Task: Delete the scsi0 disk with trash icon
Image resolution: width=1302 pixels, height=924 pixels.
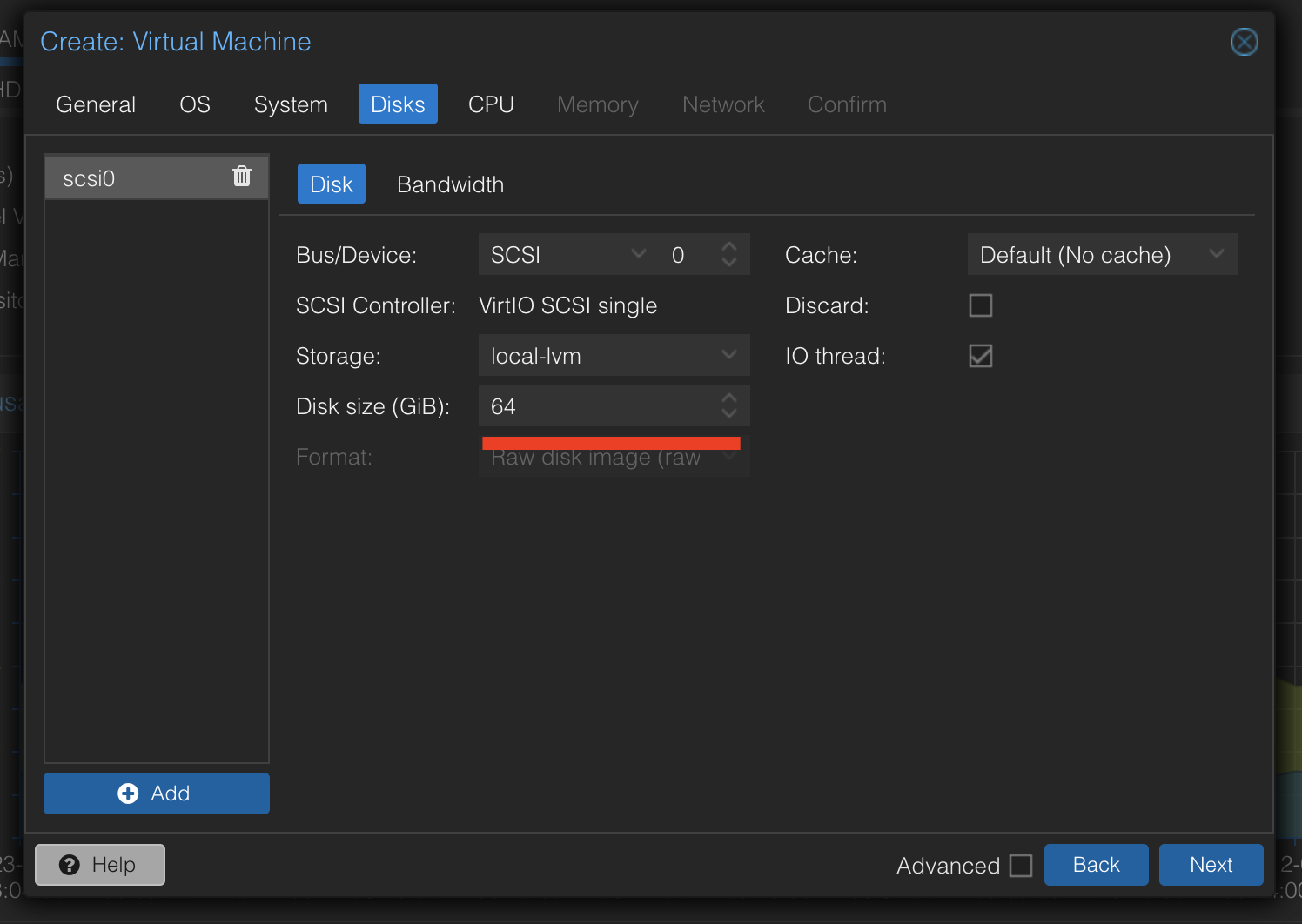Action: [x=242, y=177]
